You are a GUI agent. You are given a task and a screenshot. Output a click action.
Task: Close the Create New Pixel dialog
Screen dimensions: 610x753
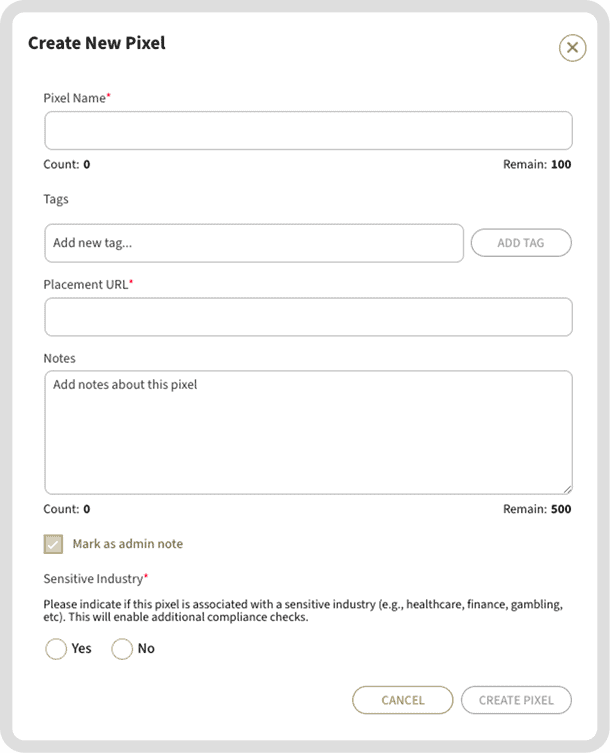(572, 48)
